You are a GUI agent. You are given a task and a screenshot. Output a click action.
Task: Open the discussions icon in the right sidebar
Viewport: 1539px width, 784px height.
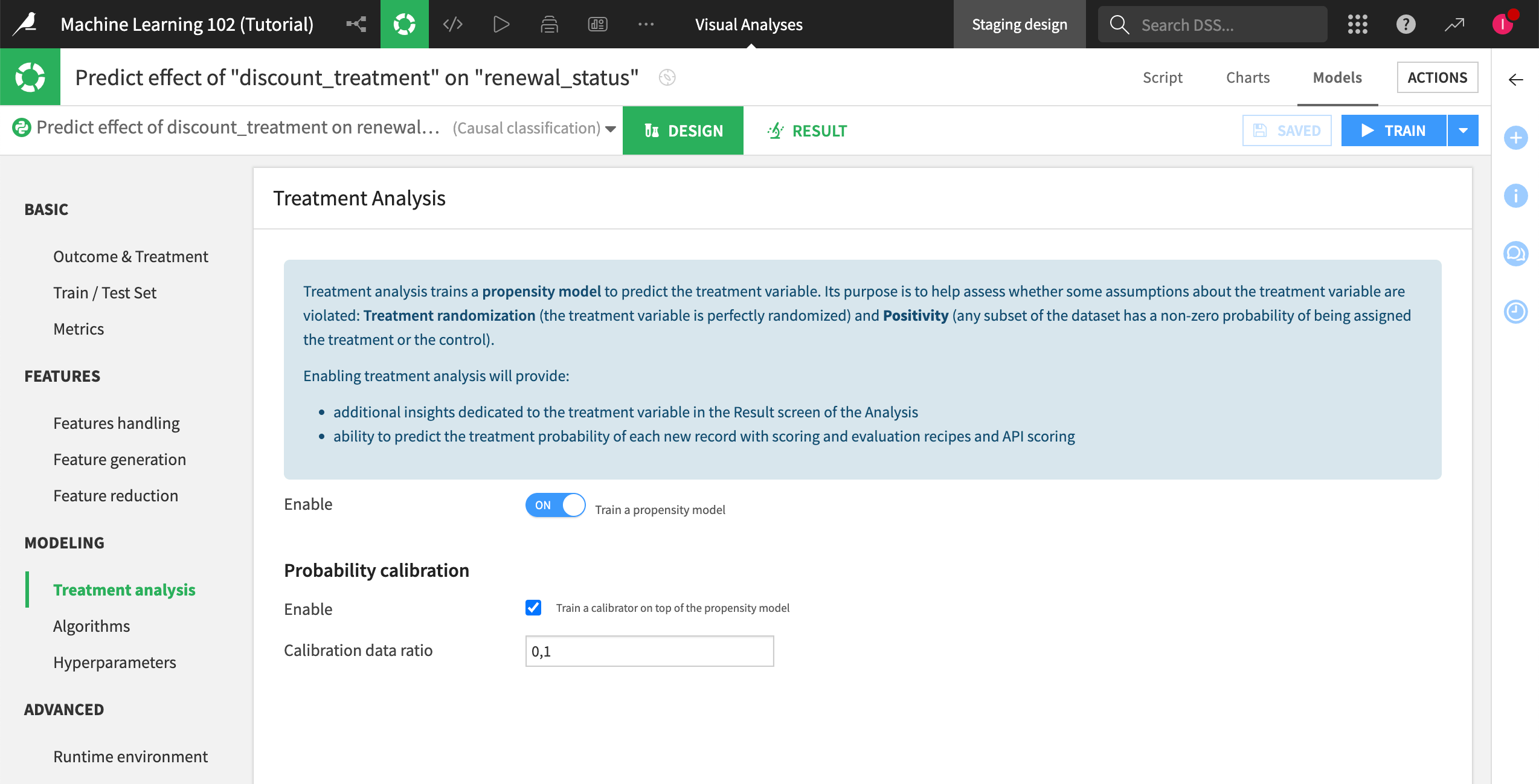[x=1516, y=254]
